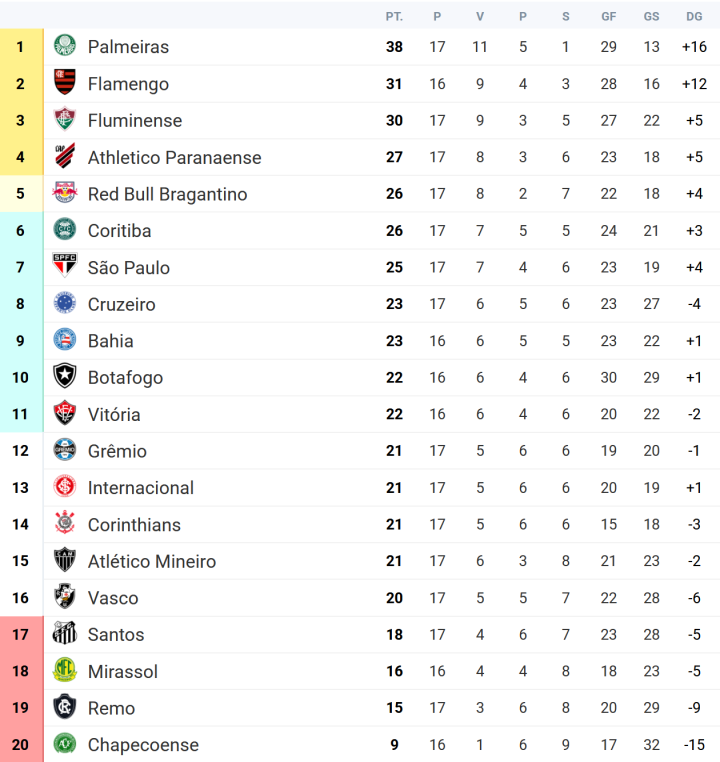Click the Internacional team name
Viewport: 720px width, 762px height.
(140, 488)
